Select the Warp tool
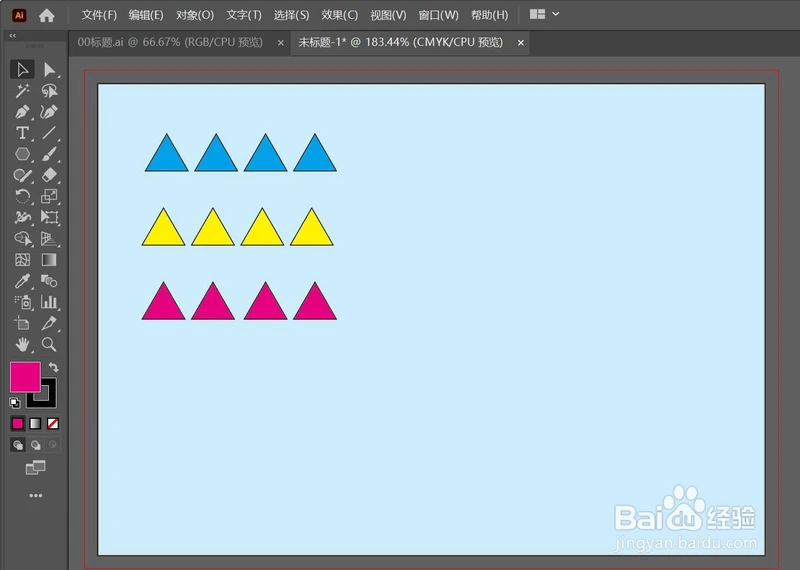The width and height of the screenshot is (800, 570). point(22,217)
